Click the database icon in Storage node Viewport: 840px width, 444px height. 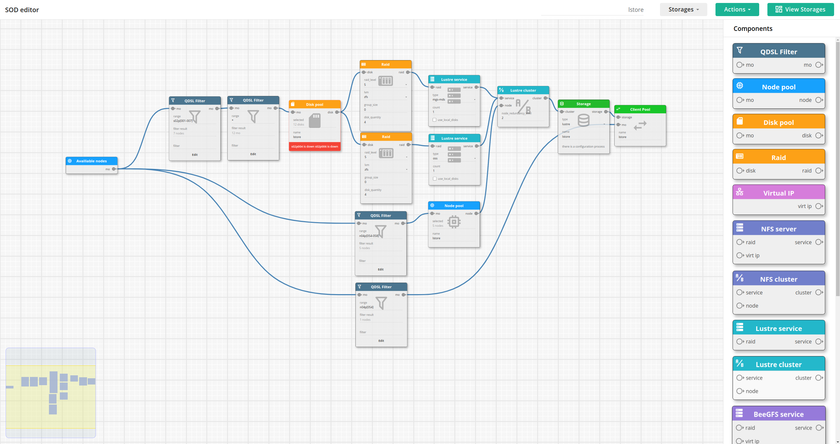pos(583,120)
